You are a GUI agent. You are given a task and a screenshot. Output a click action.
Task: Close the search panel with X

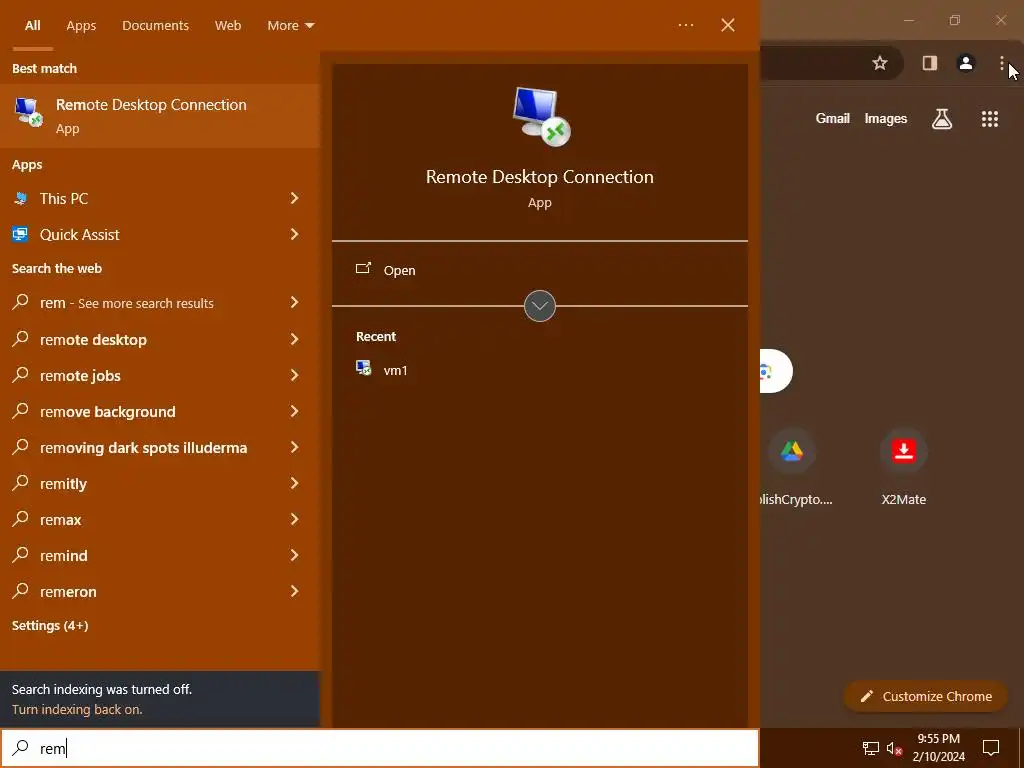[728, 25]
